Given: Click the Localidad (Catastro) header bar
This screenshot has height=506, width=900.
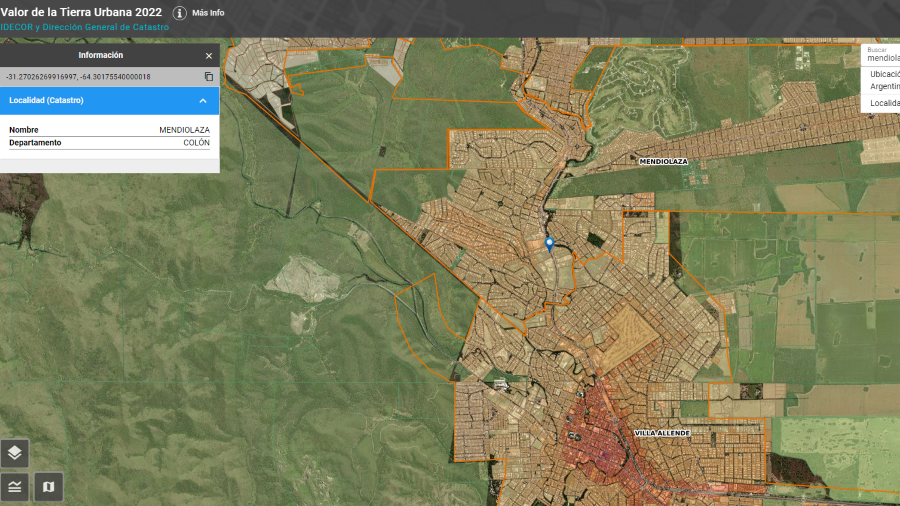Looking at the screenshot, I should click(x=100, y=101).
